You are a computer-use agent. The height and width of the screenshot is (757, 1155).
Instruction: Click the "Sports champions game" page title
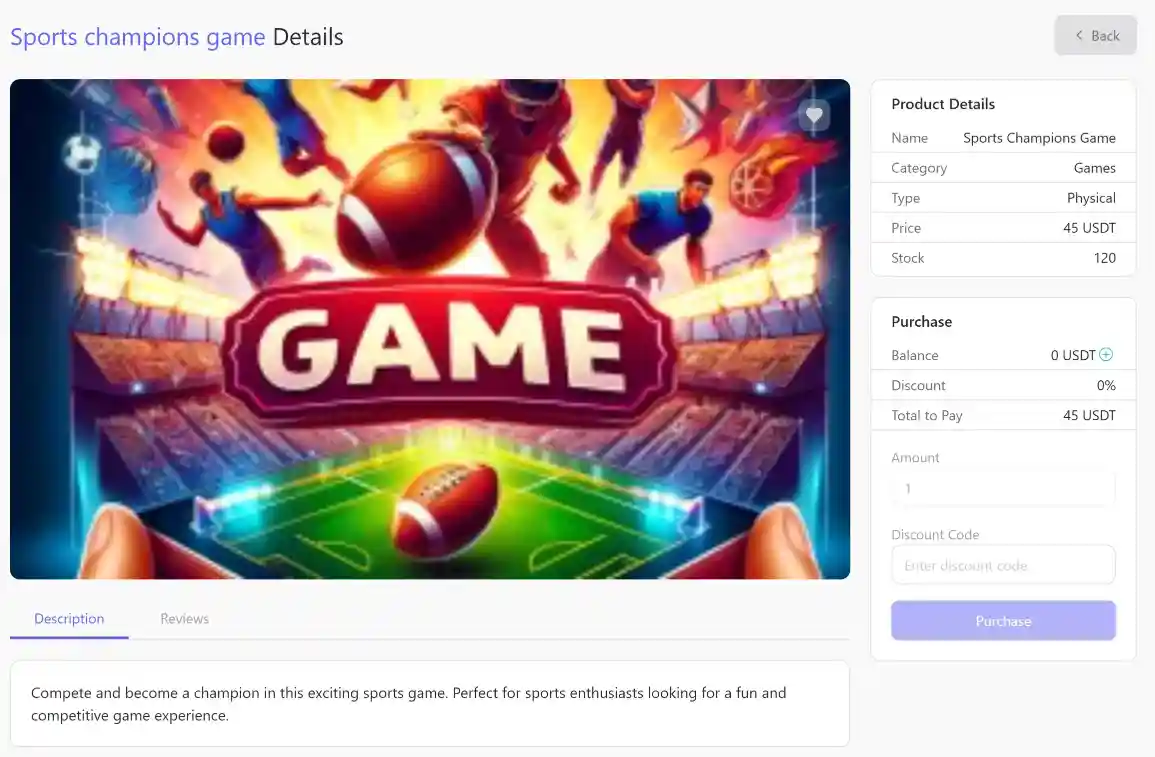(x=138, y=38)
